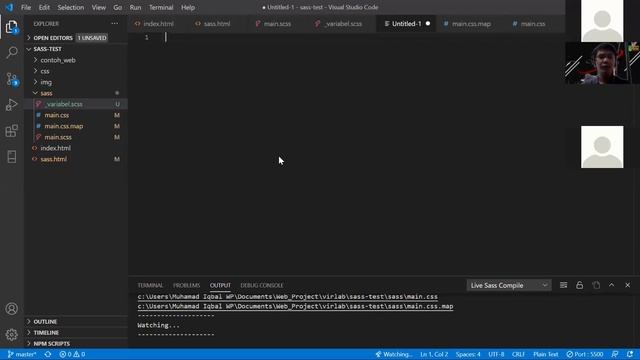Open main.css.map in the explorer tree
Screen dimensions: 640x360
(76, 126)
